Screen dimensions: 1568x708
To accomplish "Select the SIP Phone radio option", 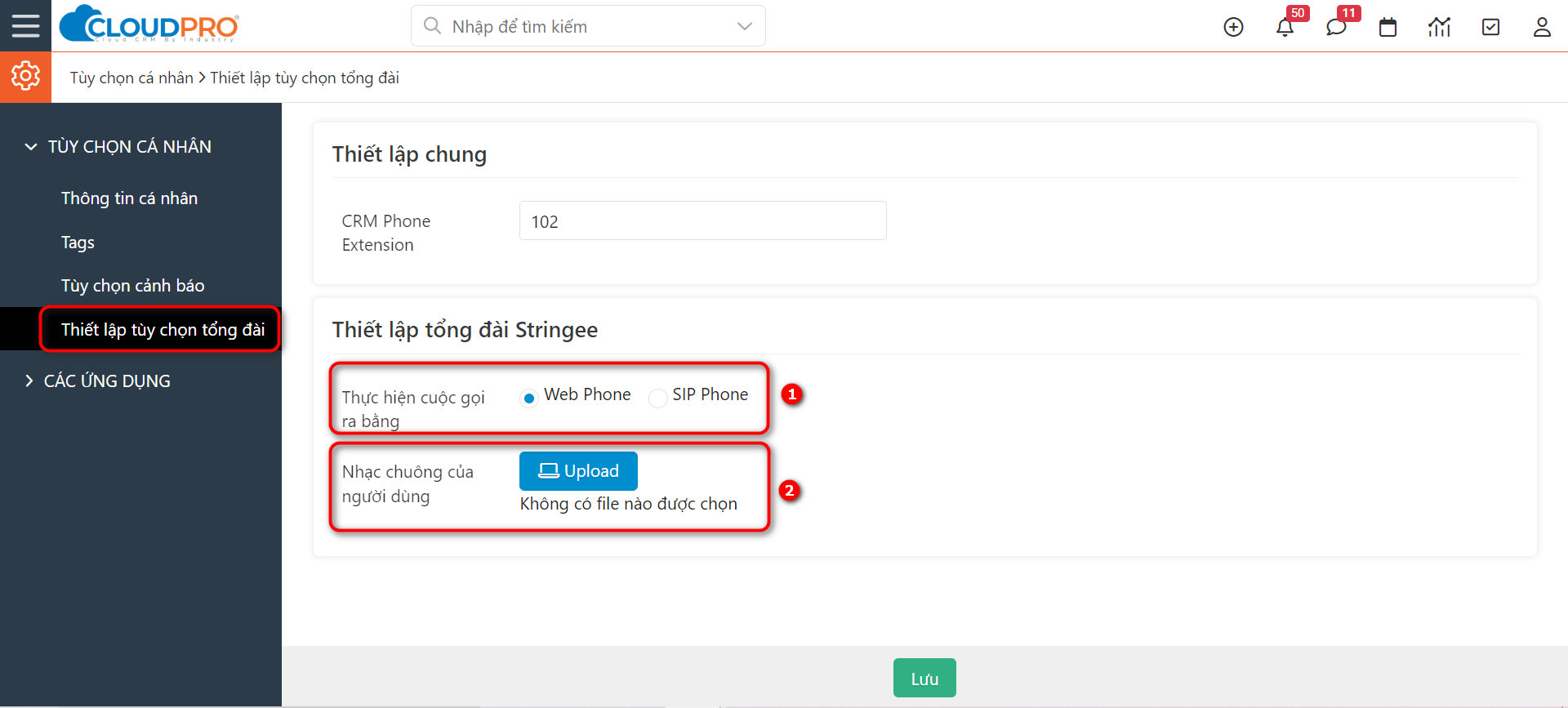I will pyautogui.click(x=657, y=398).
